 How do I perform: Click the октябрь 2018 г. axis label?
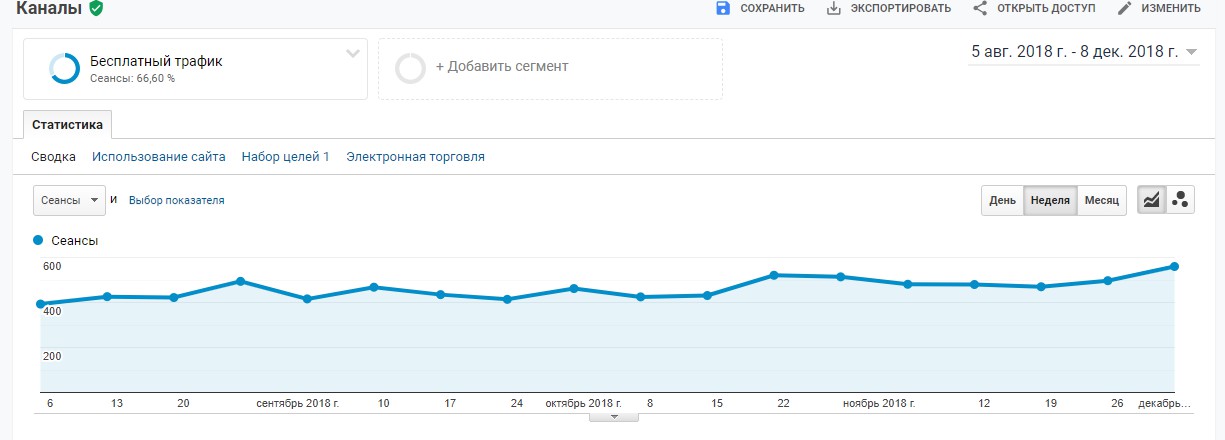coord(583,403)
